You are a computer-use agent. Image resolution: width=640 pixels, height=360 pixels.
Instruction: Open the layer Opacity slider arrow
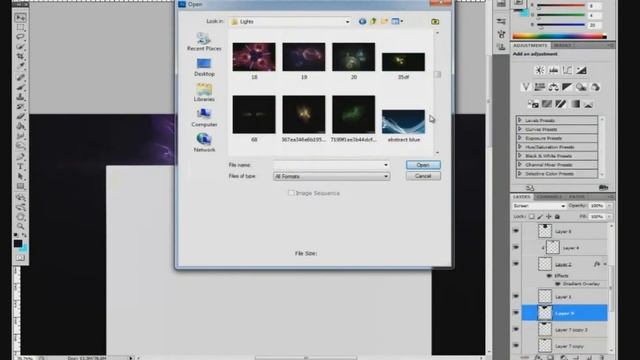click(x=609, y=206)
